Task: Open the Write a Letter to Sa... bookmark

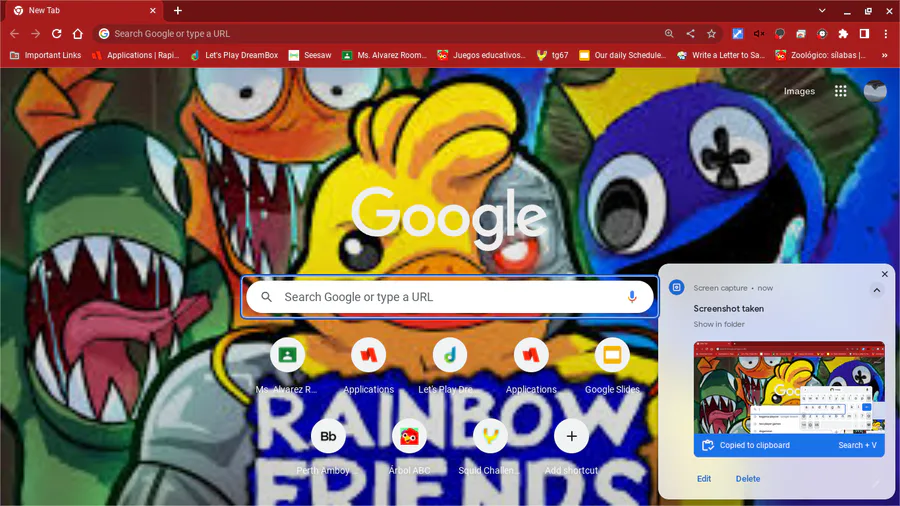Action: [x=721, y=55]
